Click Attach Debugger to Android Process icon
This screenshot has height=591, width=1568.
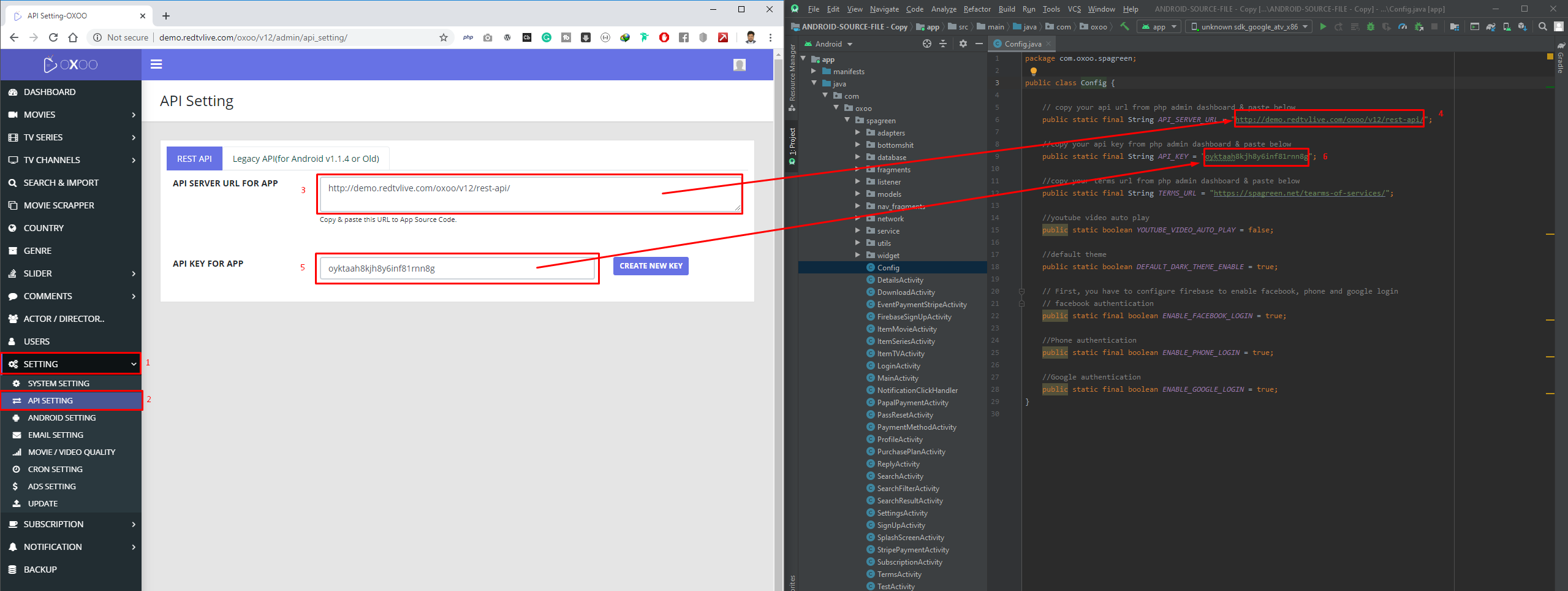click(x=1418, y=26)
